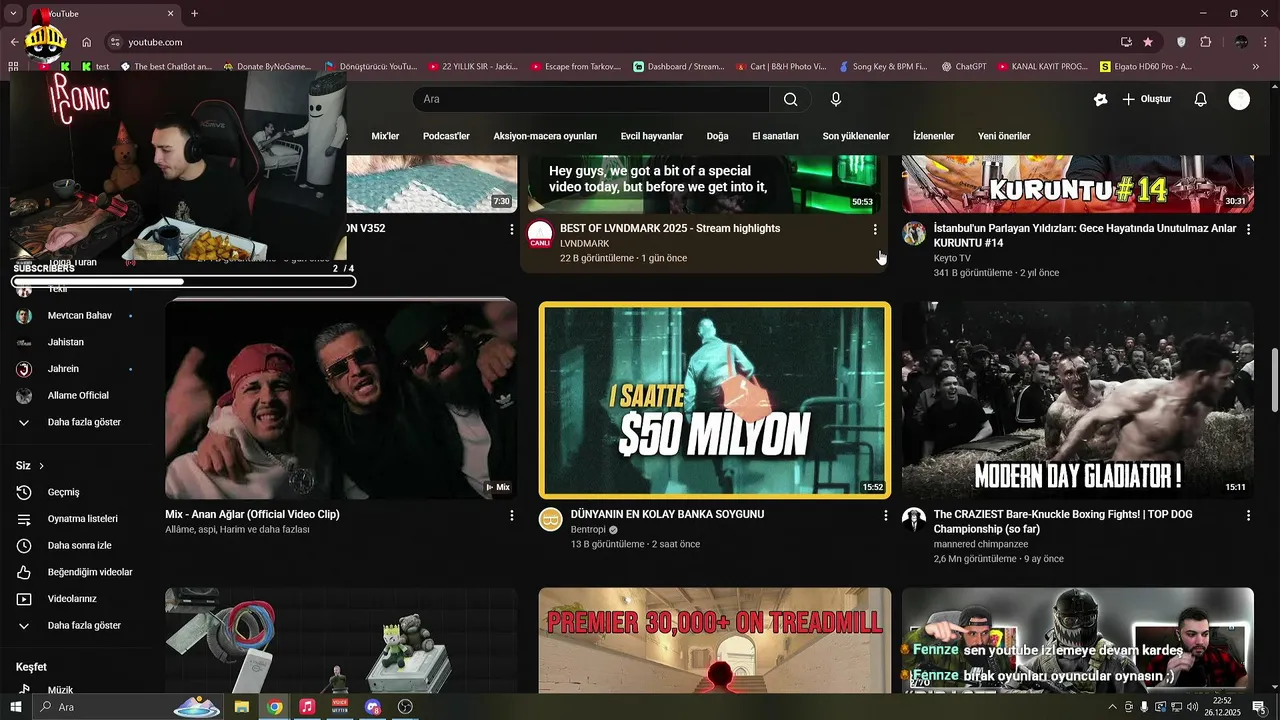The width and height of the screenshot is (1280, 720).
Task: Click the Oluştur create button
Action: coord(1146,99)
